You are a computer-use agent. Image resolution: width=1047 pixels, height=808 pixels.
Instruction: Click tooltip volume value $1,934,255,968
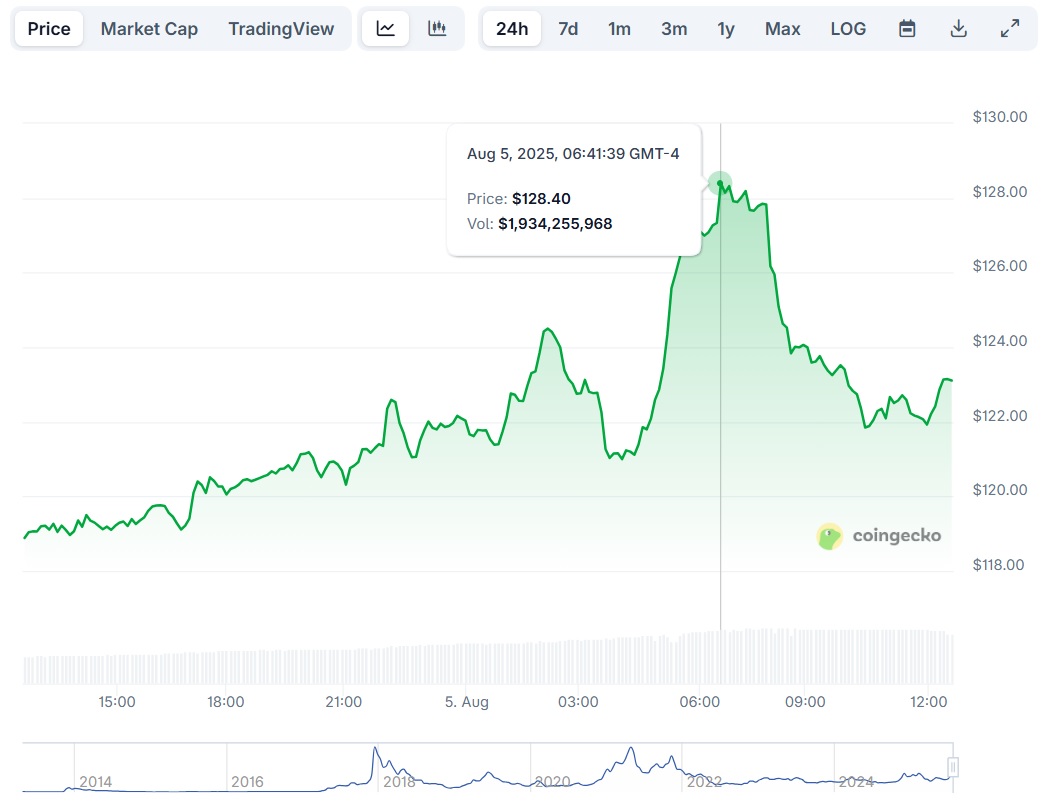tap(555, 224)
